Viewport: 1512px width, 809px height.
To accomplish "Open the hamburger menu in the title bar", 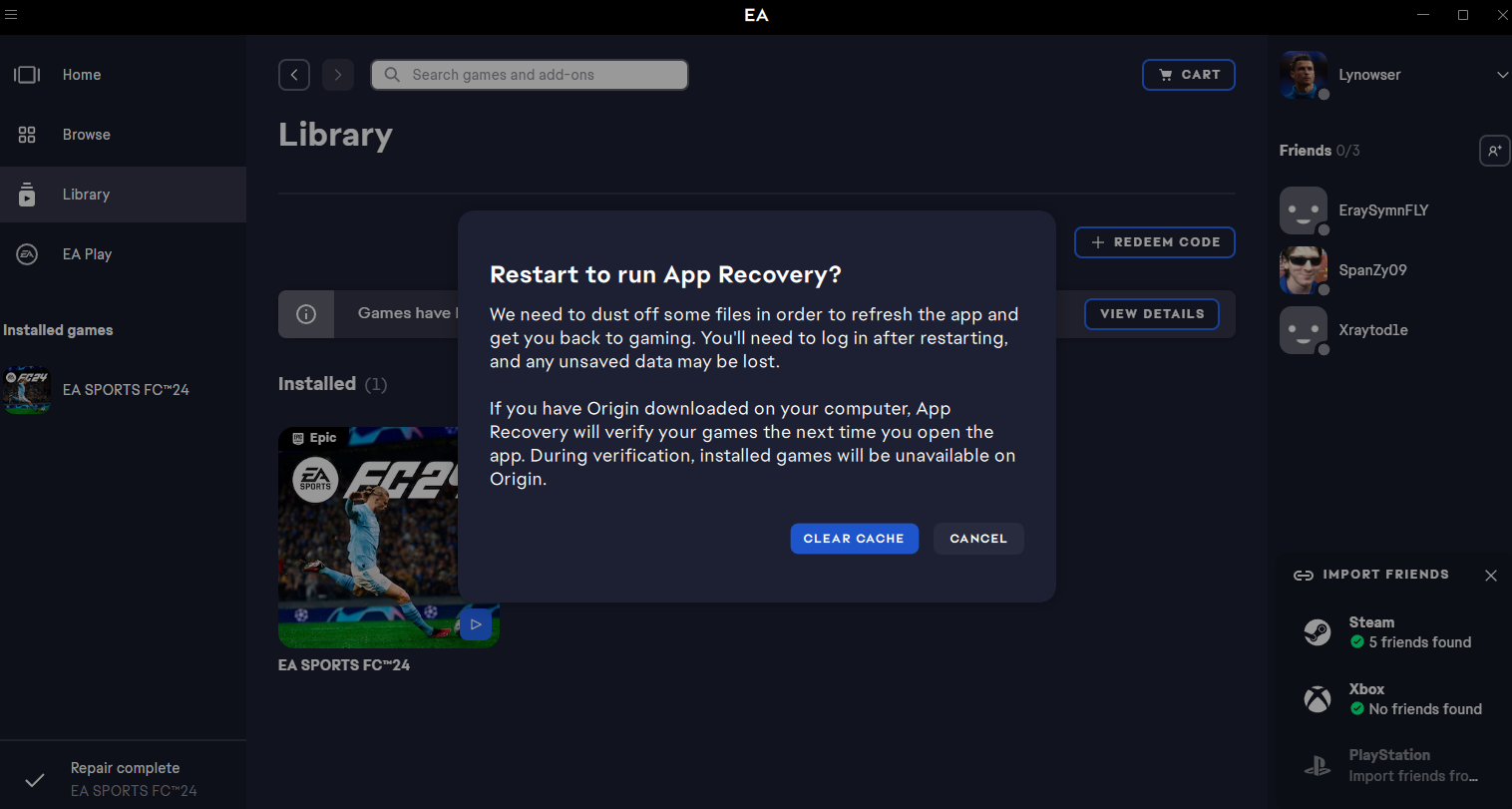I will pyautogui.click(x=12, y=15).
